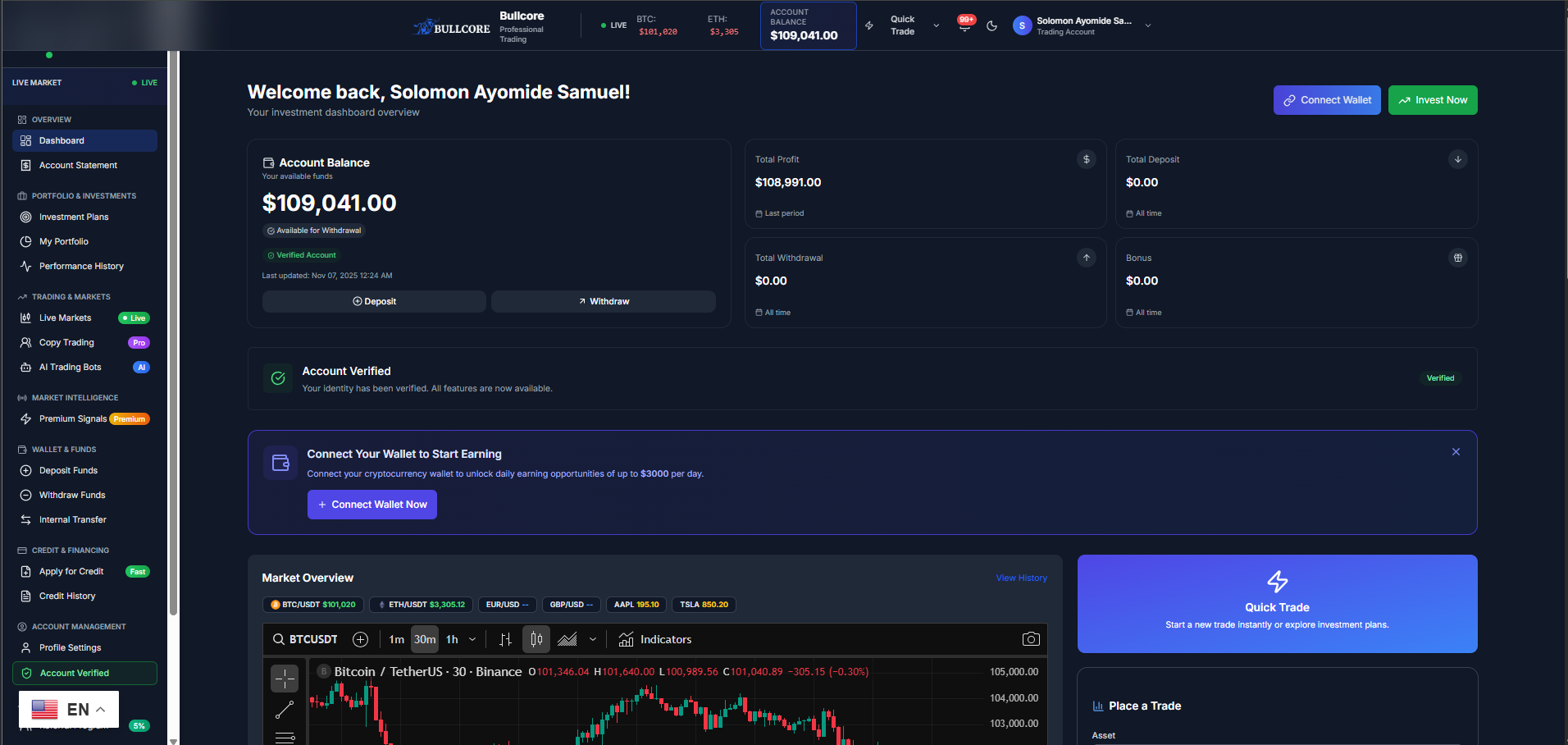Go to Copy Trading in sidebar

66,342
